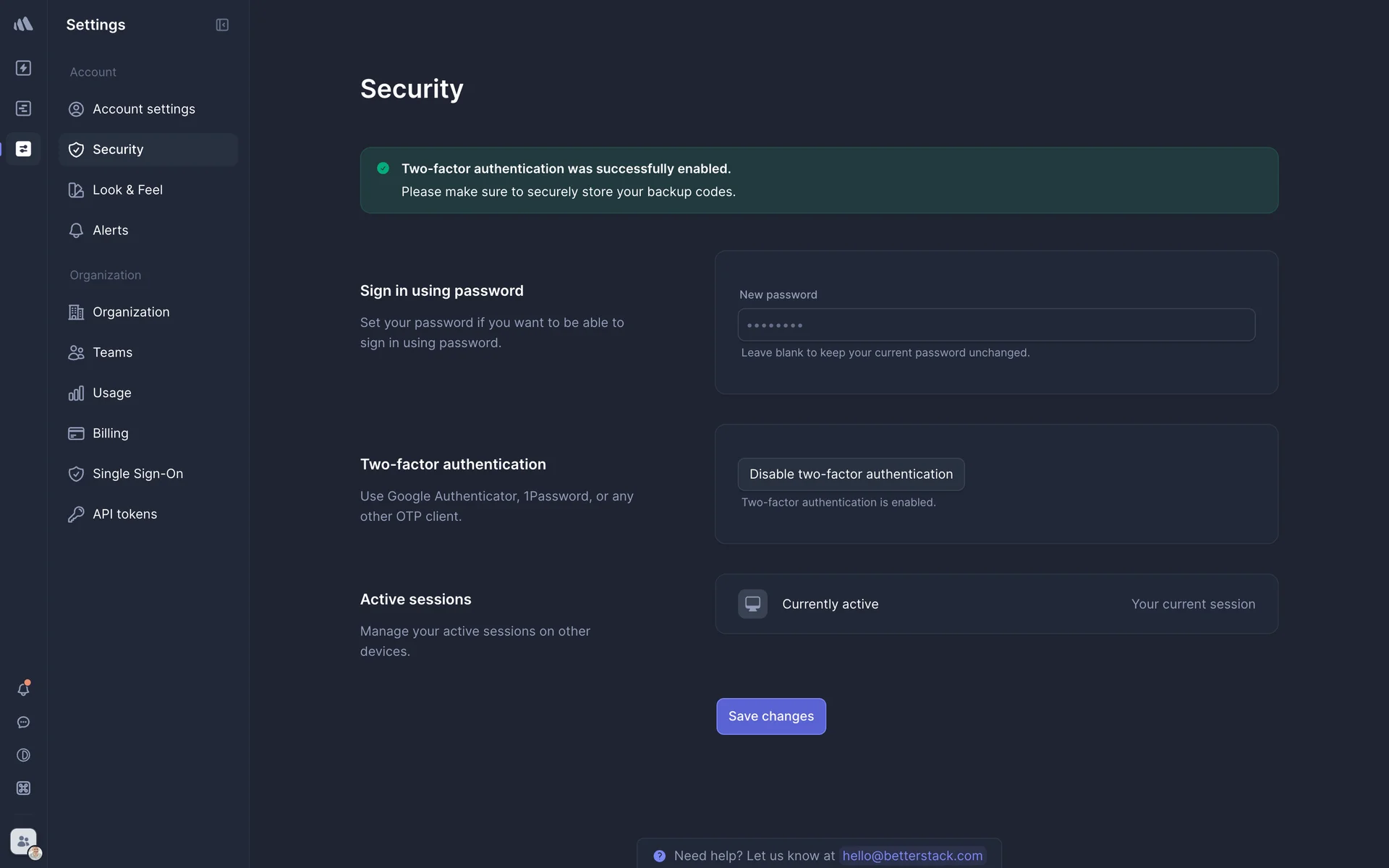Viewport: 1389px width, 868px height.
Task: Open the stacked bars rail icon
Action: click(23, 109)
